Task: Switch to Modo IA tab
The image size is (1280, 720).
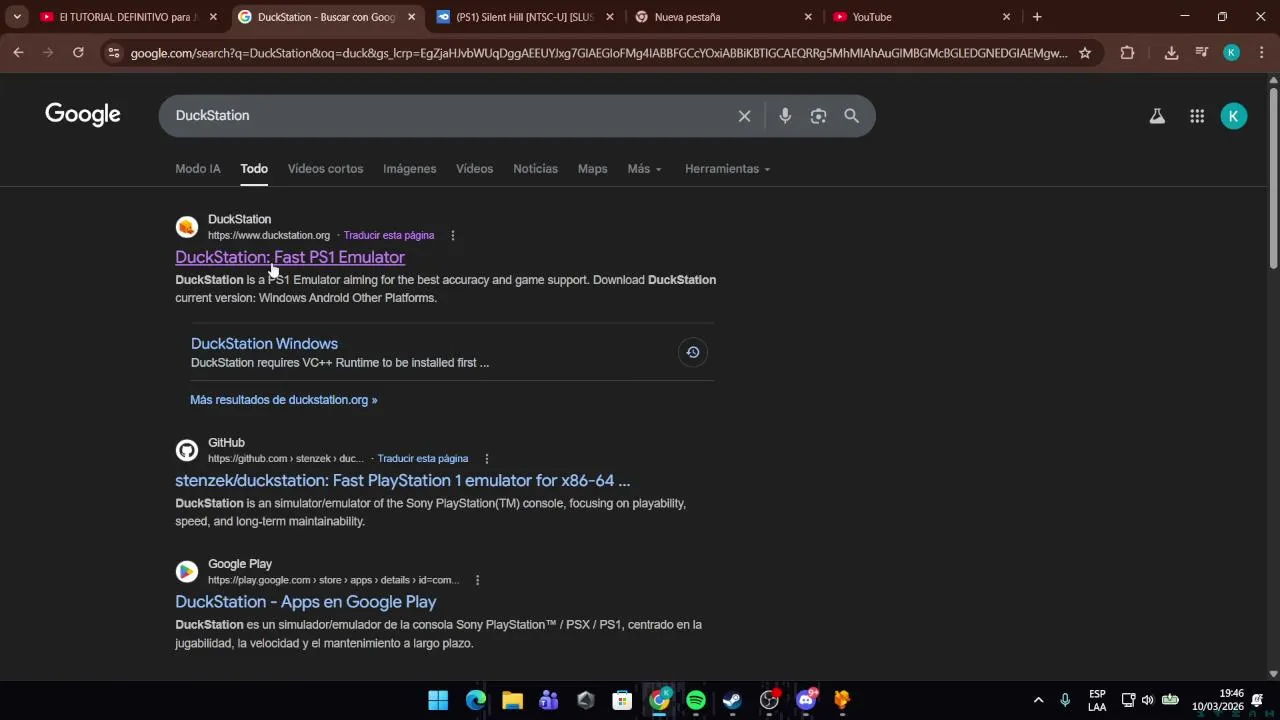Action: (x=198, y=169)
